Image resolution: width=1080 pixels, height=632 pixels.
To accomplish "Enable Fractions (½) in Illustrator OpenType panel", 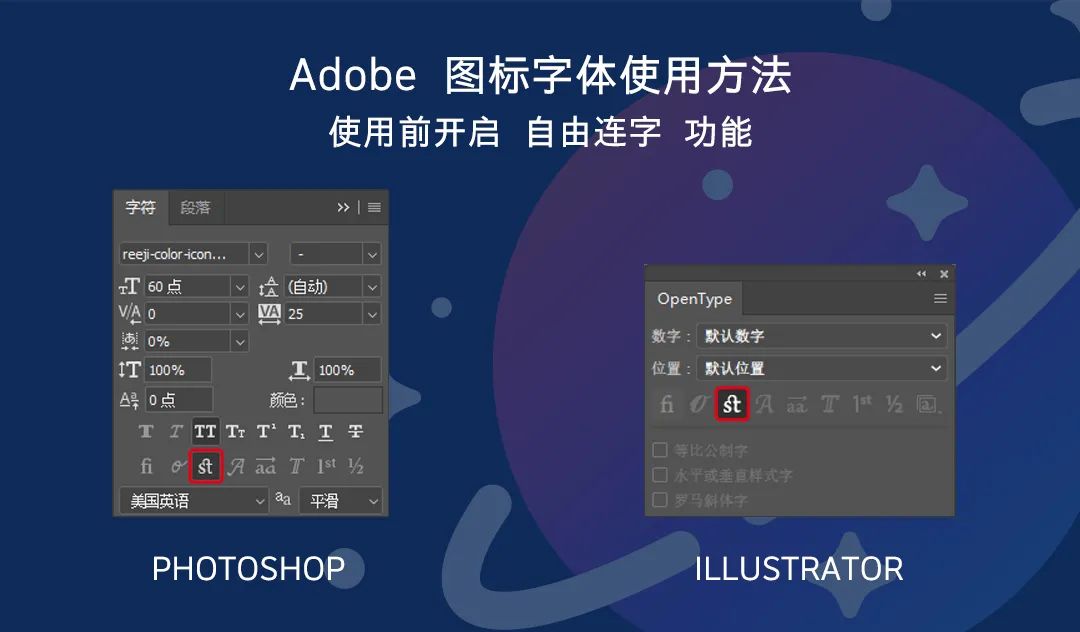I will (x=894, y=404).
